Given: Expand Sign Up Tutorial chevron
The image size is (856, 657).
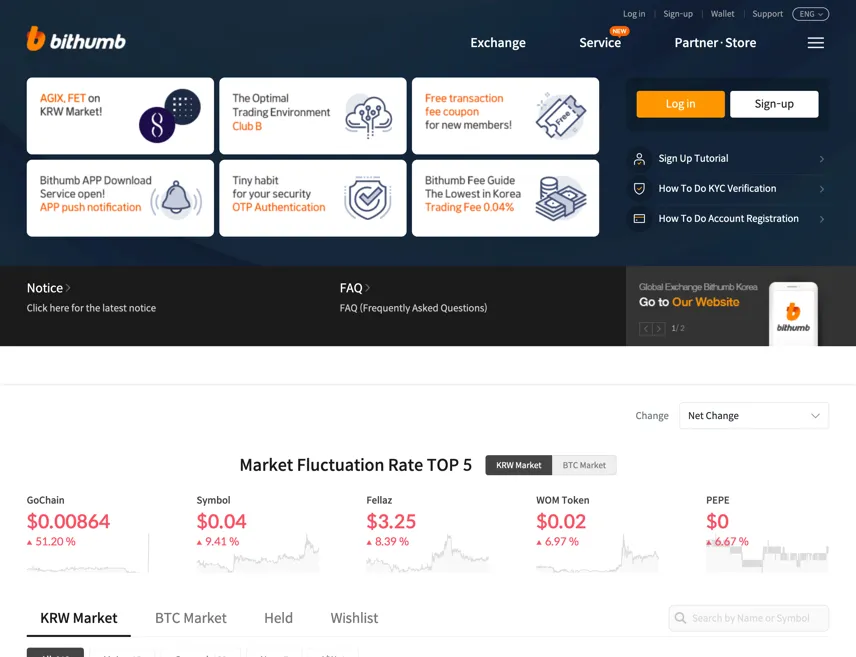Looking at the screenshot, I should [822, 159].
